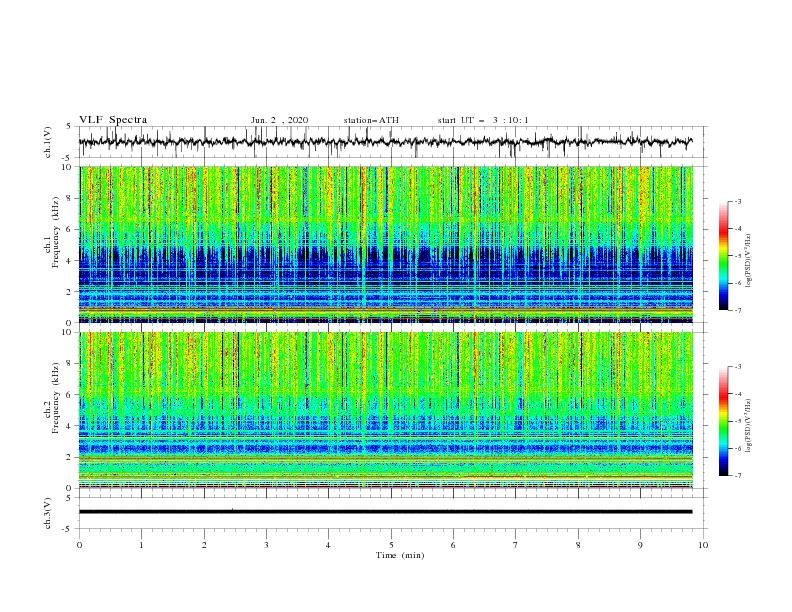The width and height of the screenshot is (792, 612).
Task: Click the "1" tick on the time axis
Action: point(141,545)
